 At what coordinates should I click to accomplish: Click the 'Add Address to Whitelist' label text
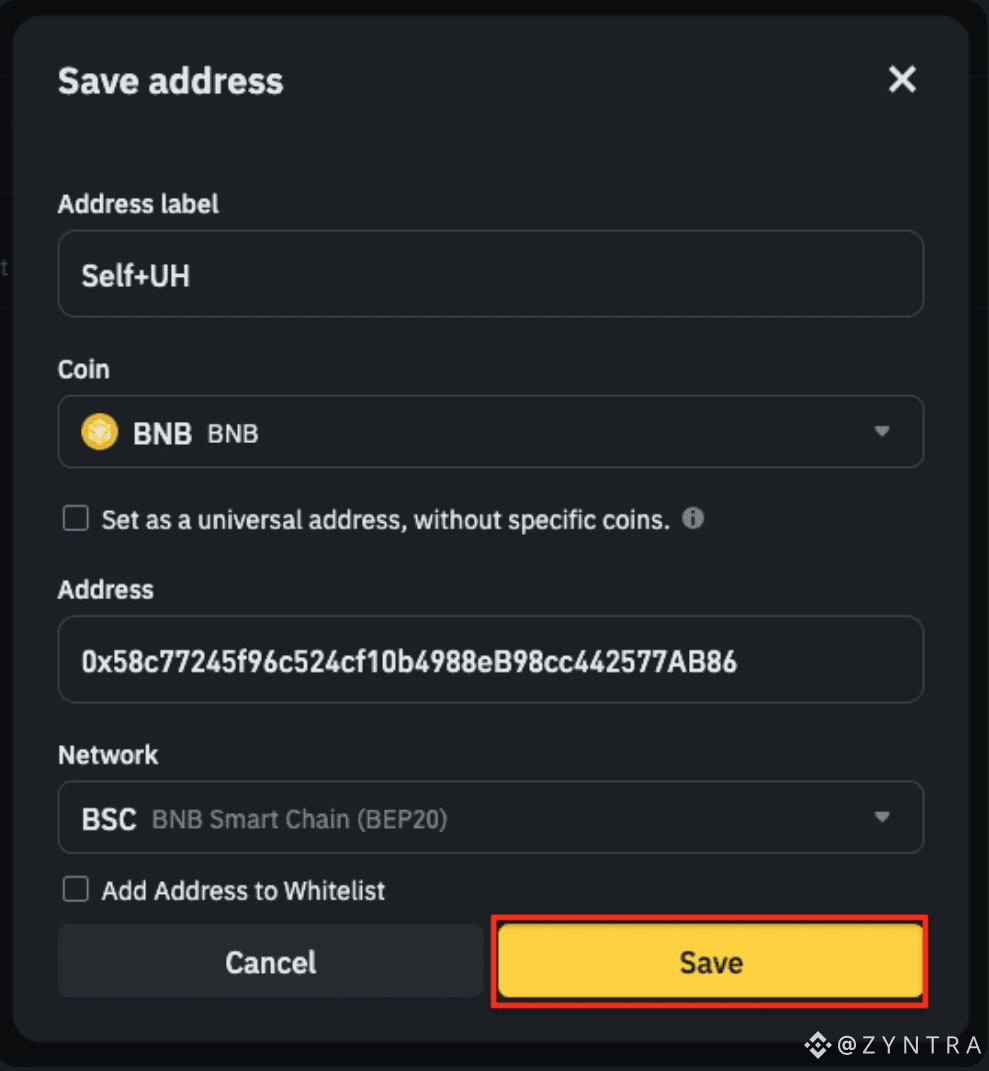pyautogui.click(x=243, y=891)
